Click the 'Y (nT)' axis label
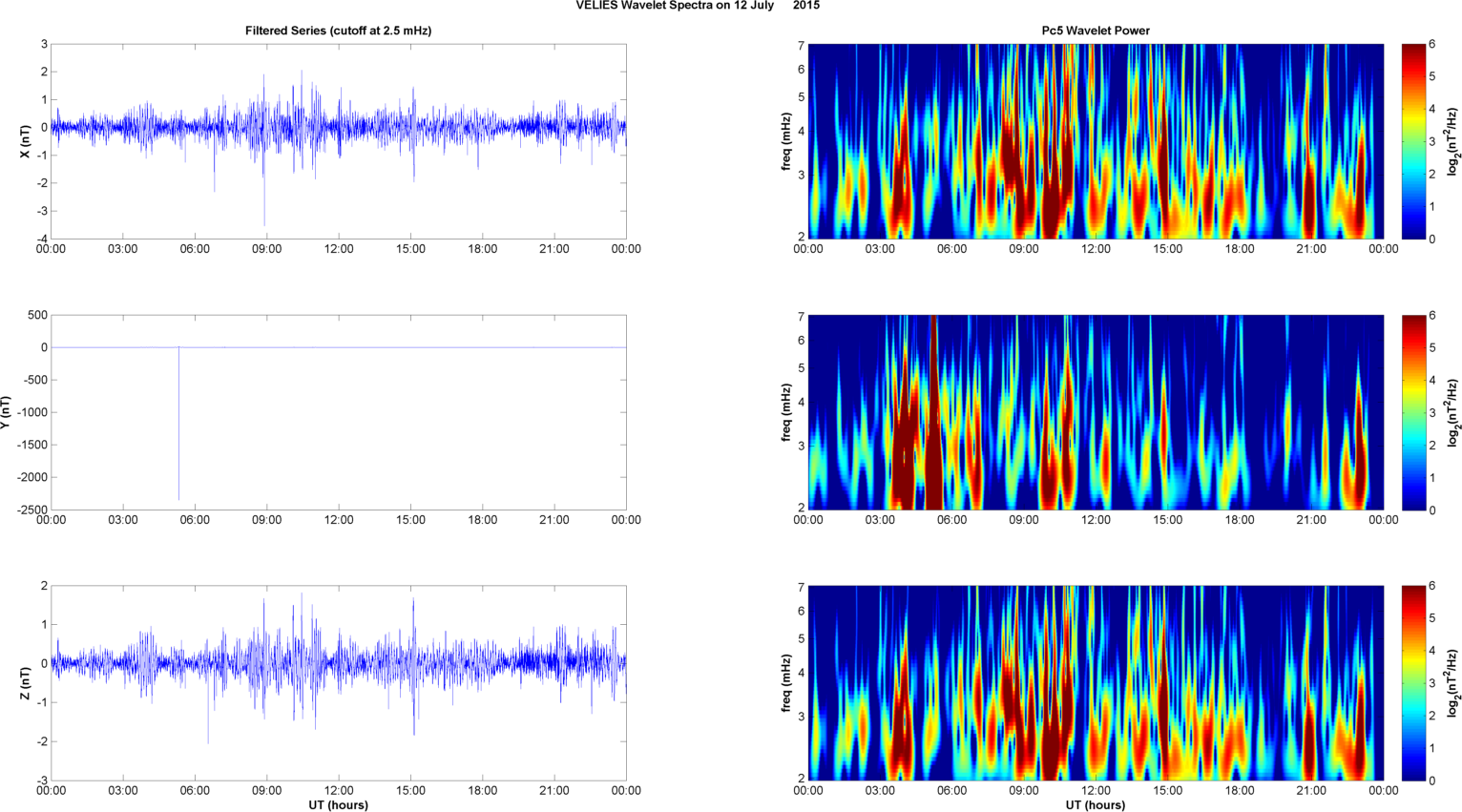Viewport: 1462px width, 812px height. coord(6,412)
